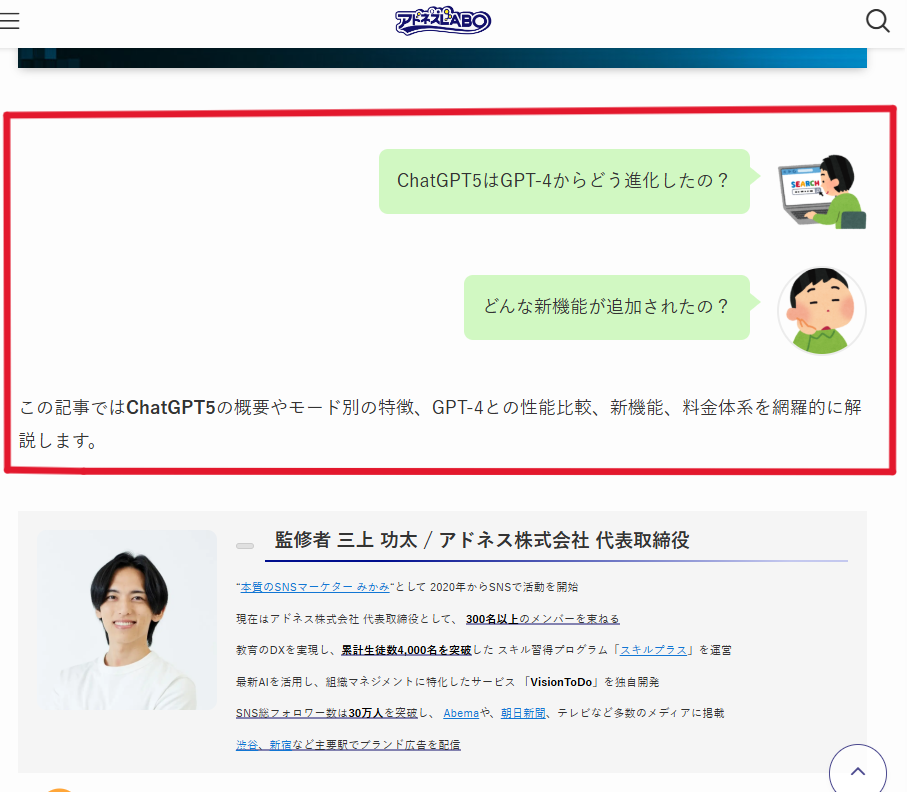Follow the Abema link
The height and width of the screenshot is (792, 907).
tap(461, 713)
